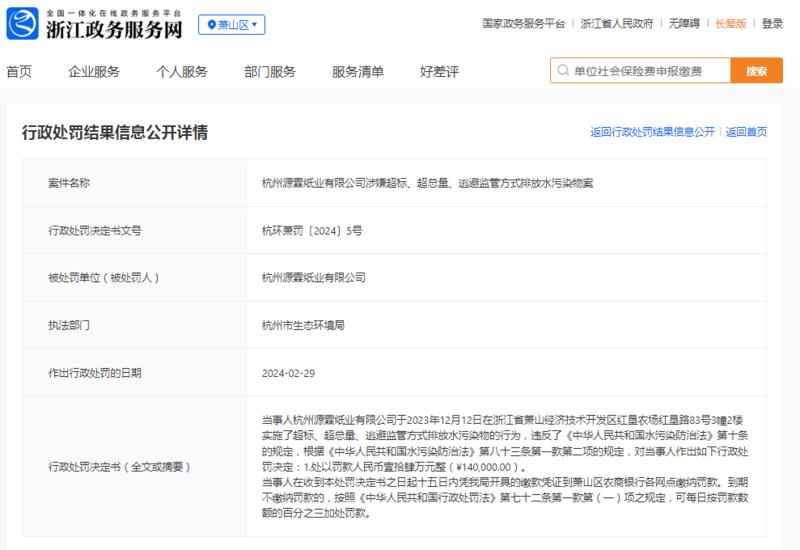Go to the 企业服务 menu
The image size is (800, 550).
[94, 72]
